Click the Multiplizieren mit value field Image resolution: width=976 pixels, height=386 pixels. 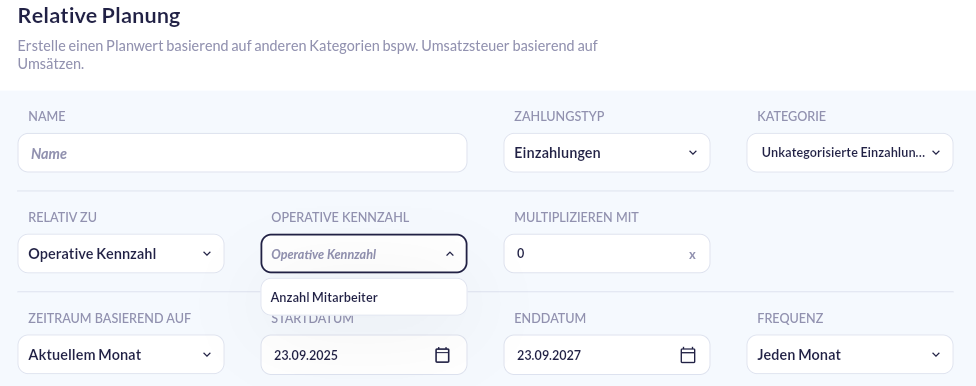click(607, 253)
